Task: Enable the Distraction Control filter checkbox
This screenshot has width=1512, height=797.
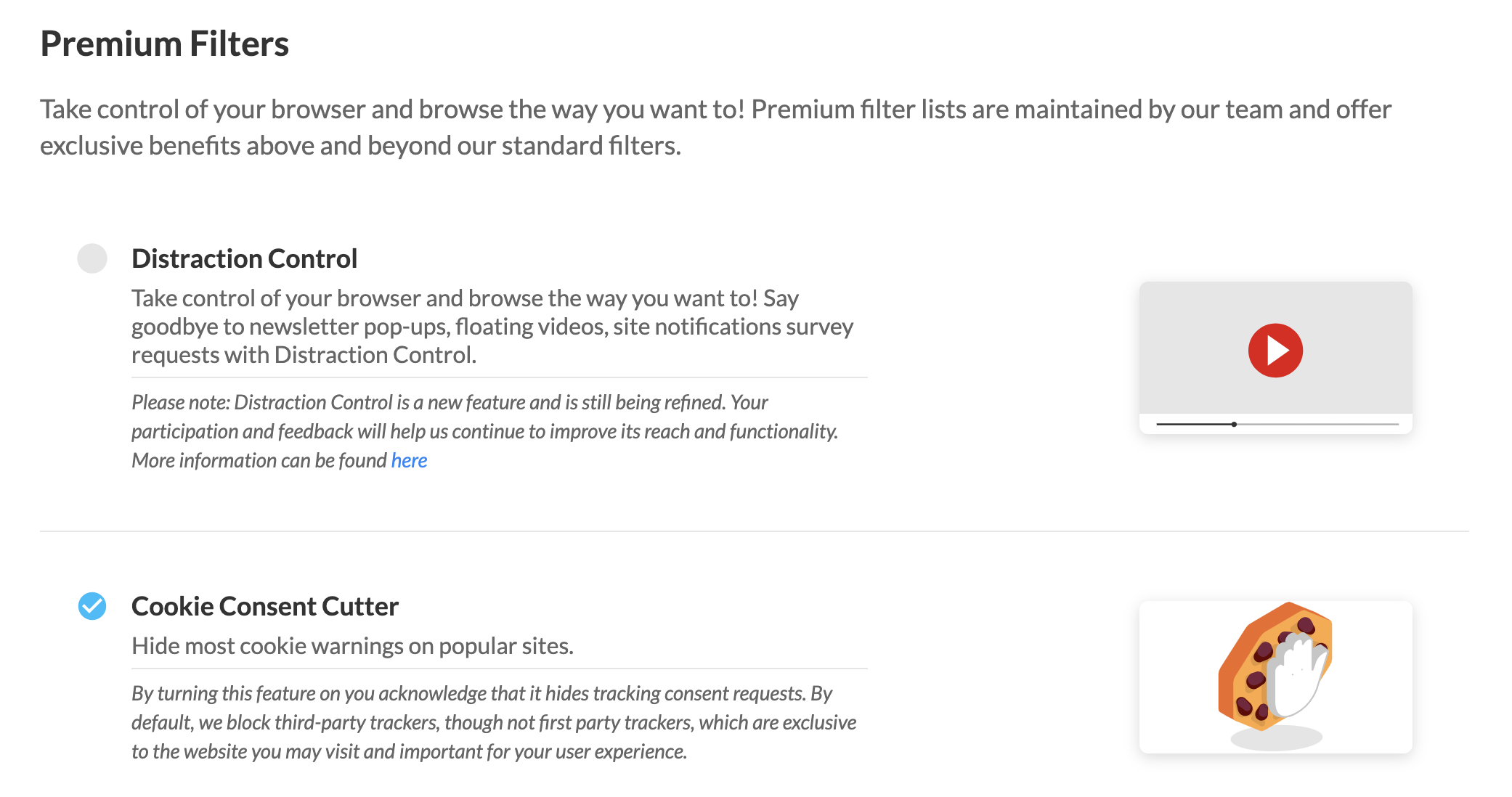Action: pyautogui.click(x=92, y=258)
